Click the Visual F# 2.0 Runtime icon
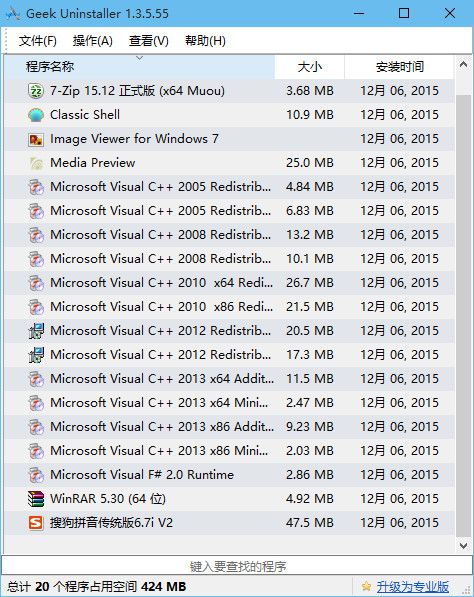 (x=36, y=475)
